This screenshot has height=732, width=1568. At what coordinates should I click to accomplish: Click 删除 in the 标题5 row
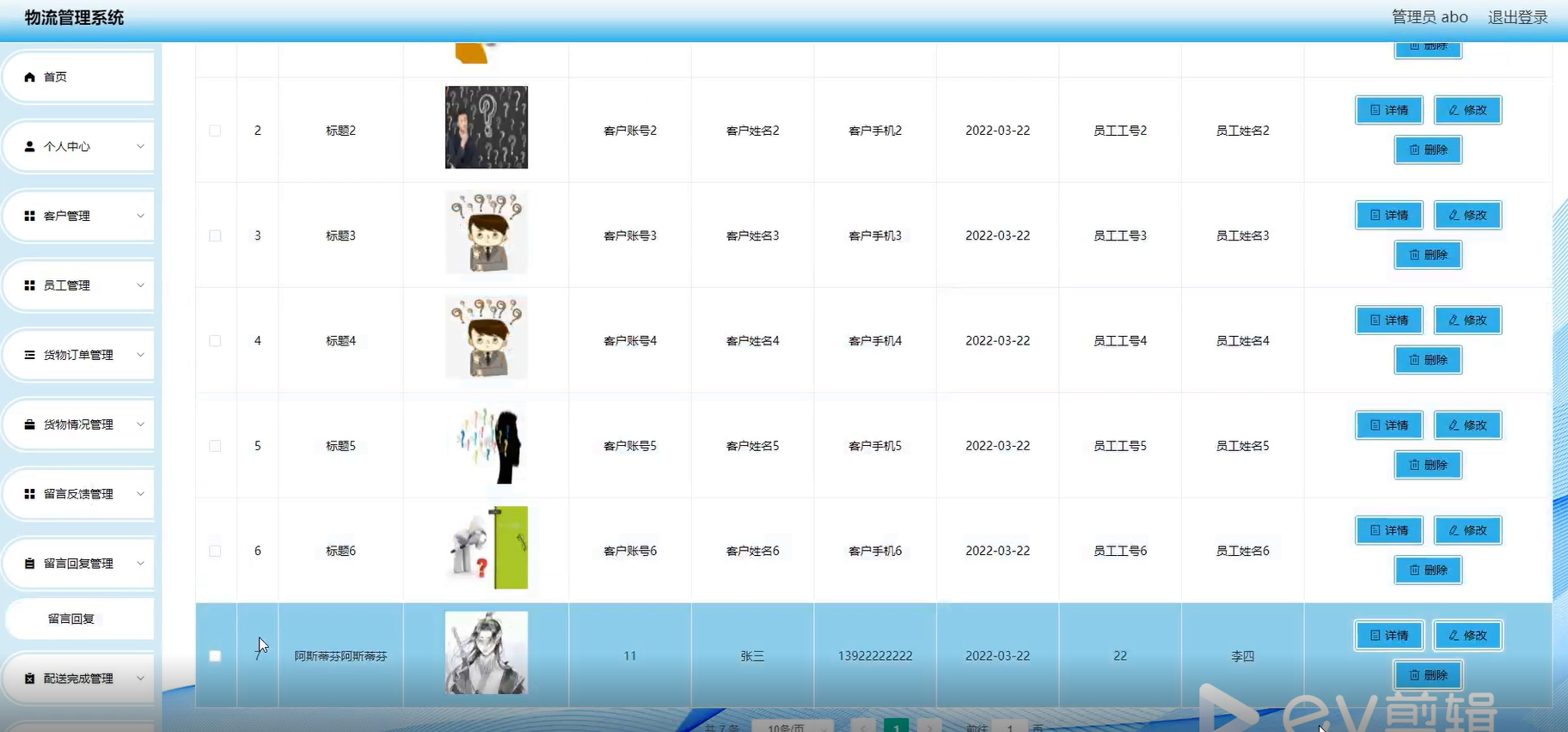[x=1428, y=465]
